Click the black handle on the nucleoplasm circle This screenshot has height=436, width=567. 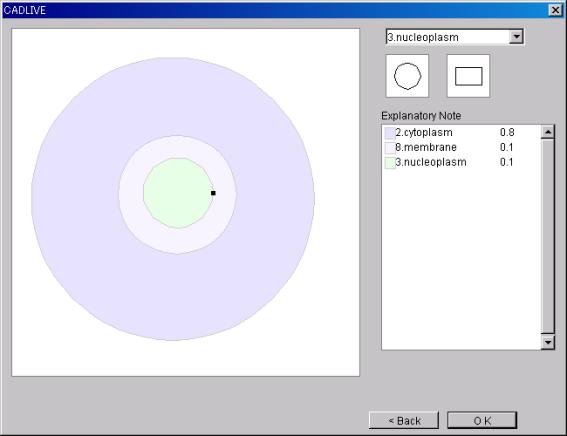click(213, 193)
